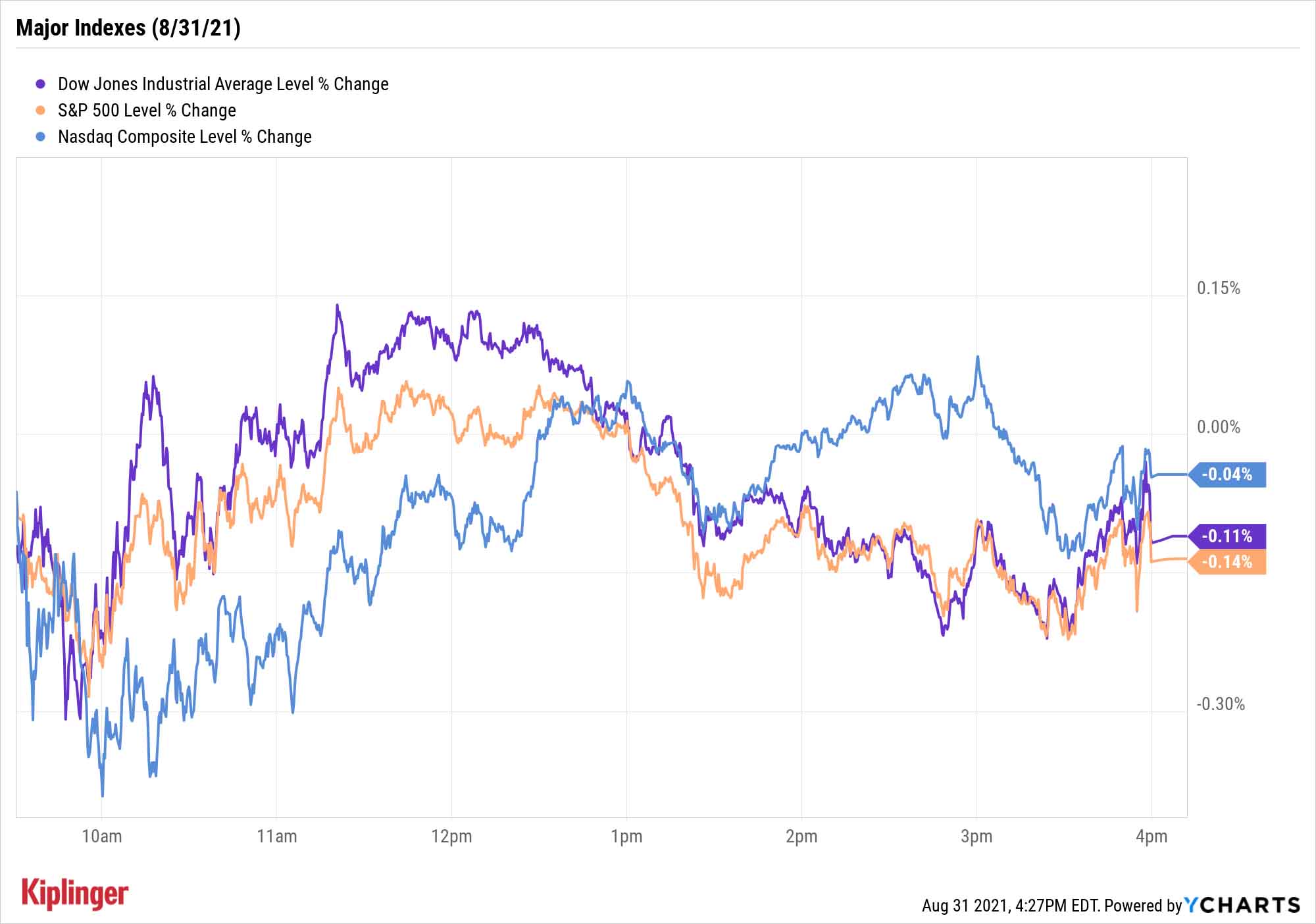Click the -0.30% y-axis label

coord(1221,704)
